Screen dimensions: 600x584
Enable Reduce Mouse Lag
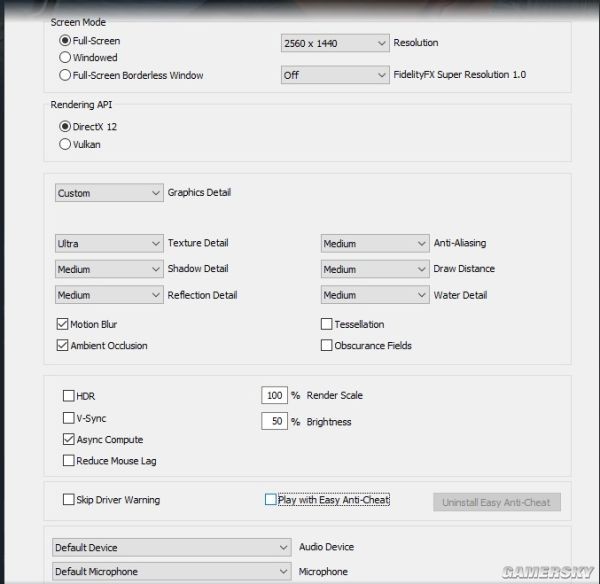pyautogui.click(x=68, y=460)
